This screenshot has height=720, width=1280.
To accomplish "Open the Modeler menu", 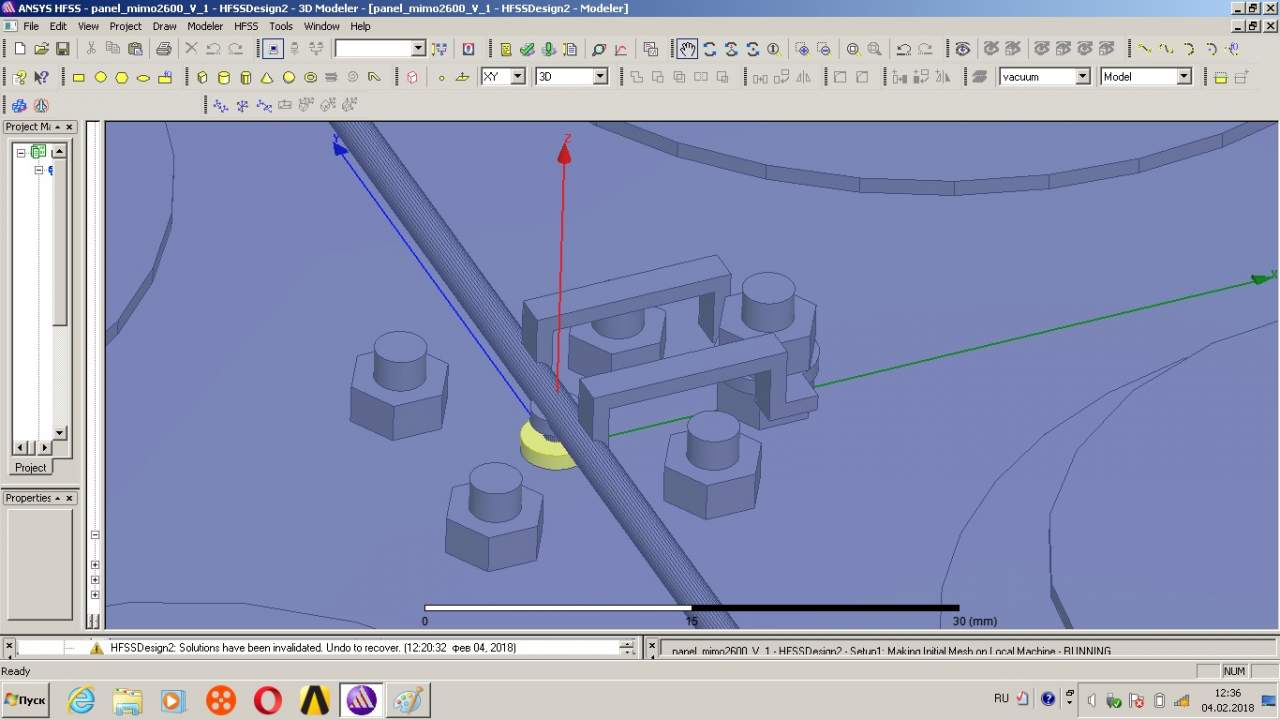I will click(x=205, y=26).
